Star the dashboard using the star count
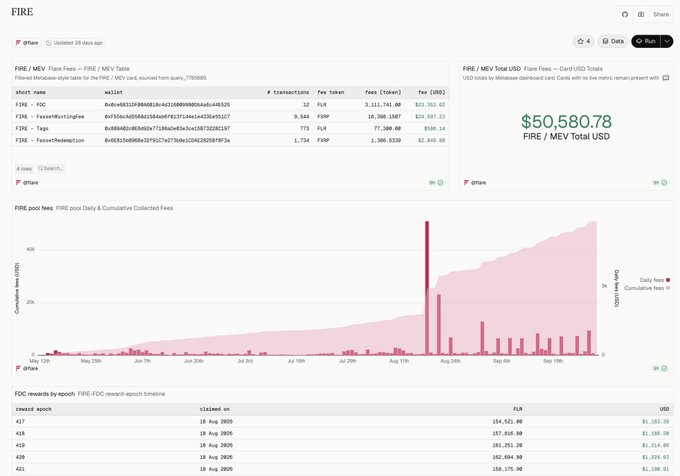This screenshot has height=476, width=680. pos(584,41)
